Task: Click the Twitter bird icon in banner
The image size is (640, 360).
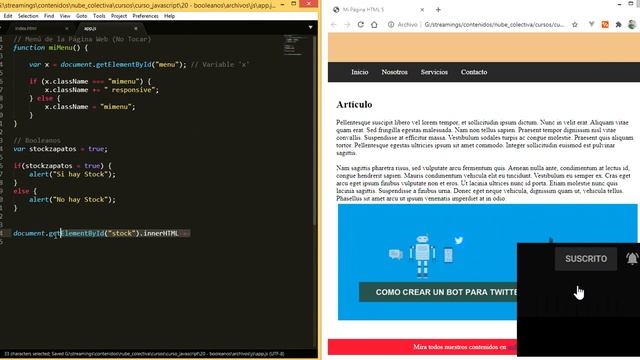Action: coord(459,240)
